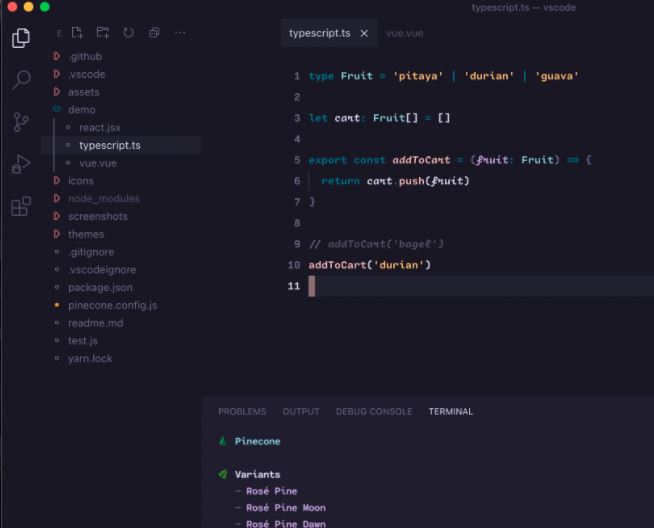Click the cart.push(fruit) return statement
Viewport: 654px width, 528px height.
pos(395,181)
